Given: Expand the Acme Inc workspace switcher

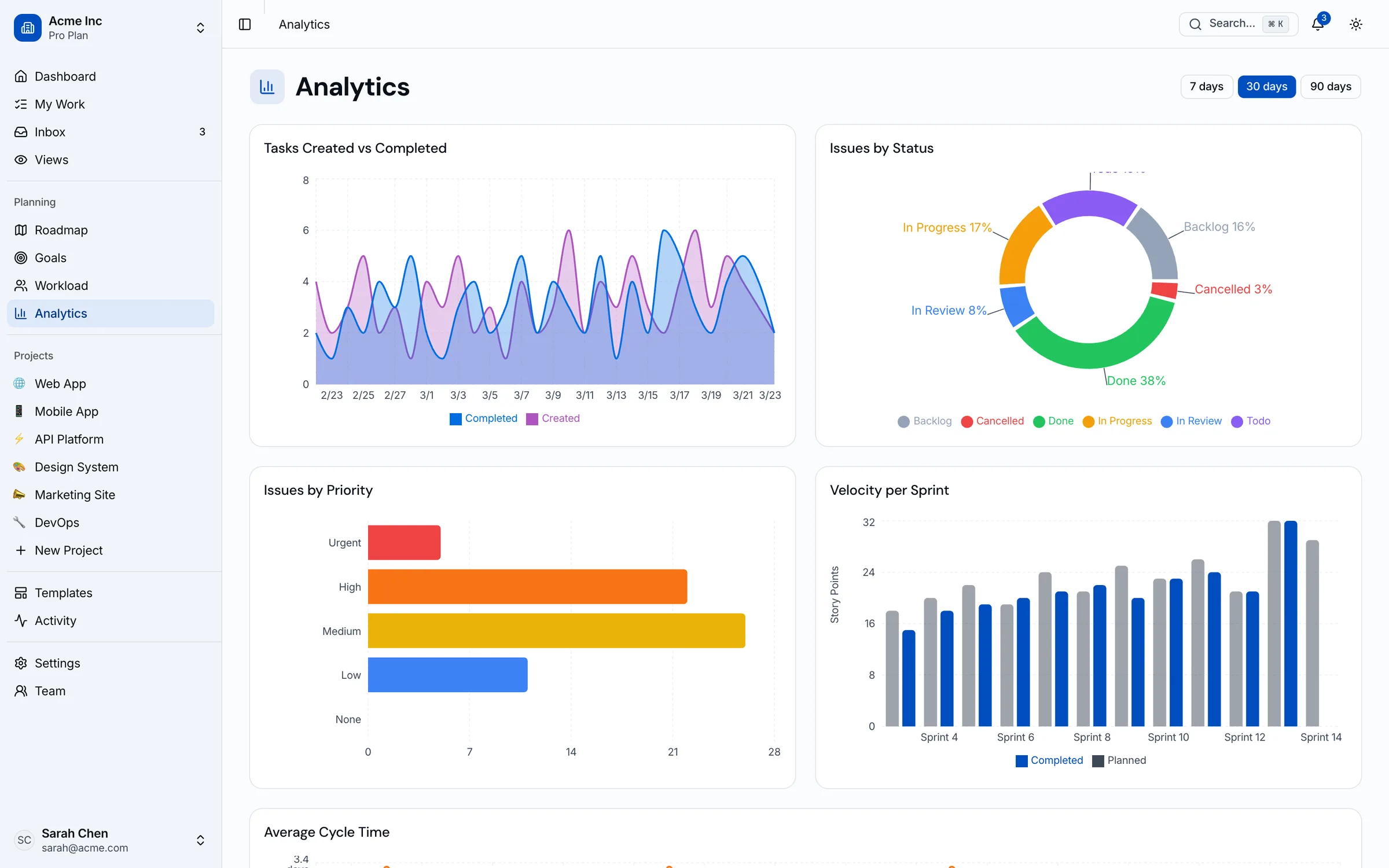Looking at the screenshot, I should (200, 28).
